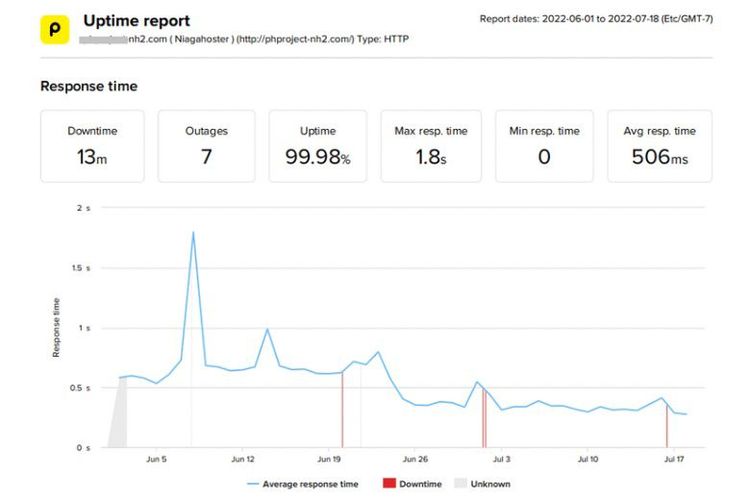Select the Outages 7 stat card
This screenshot has height=500, width=750.
click(x=207, y=146)
